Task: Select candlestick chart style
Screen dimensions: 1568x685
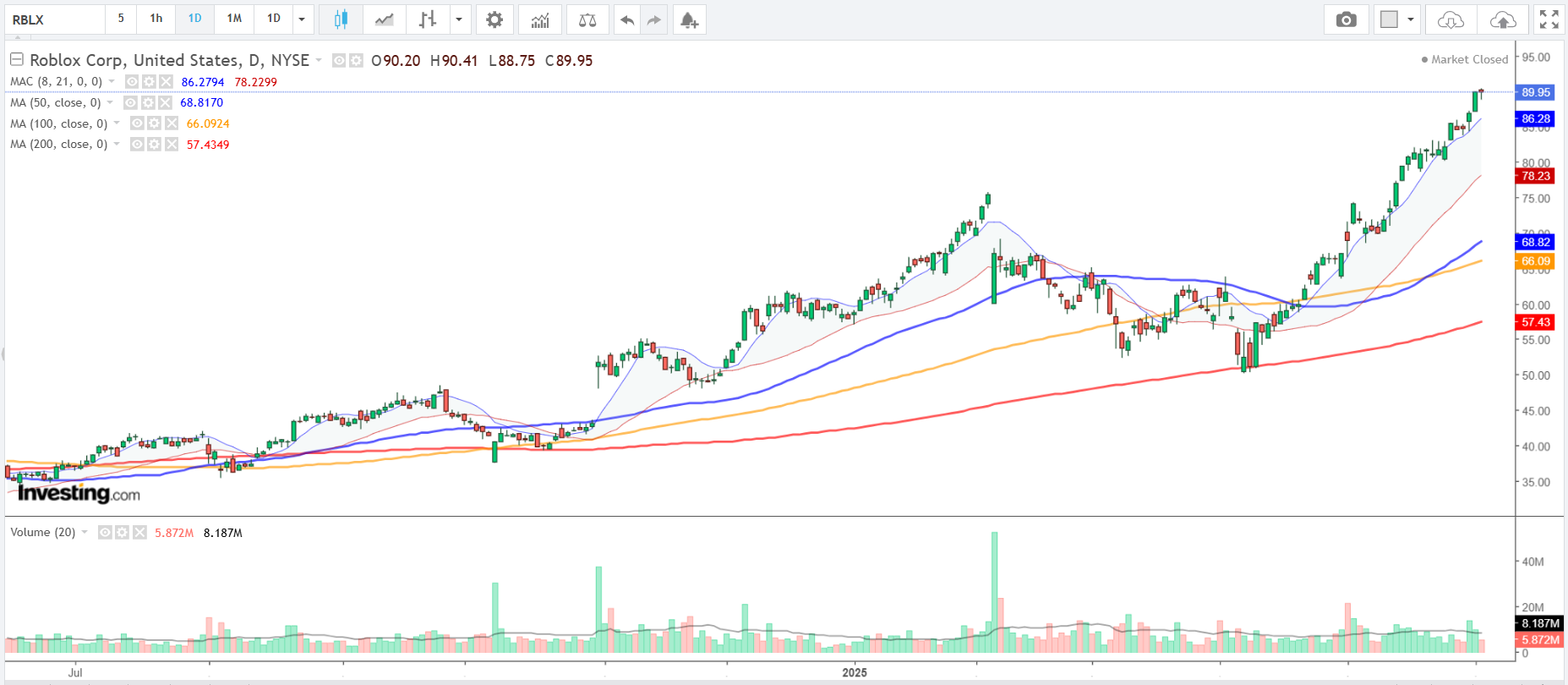Action: [341, 19]
